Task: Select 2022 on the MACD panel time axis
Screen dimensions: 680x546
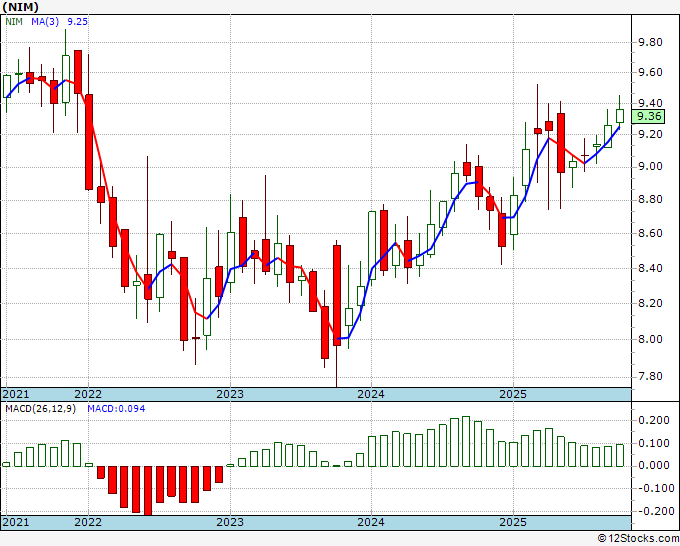Action: click(88, 522)
